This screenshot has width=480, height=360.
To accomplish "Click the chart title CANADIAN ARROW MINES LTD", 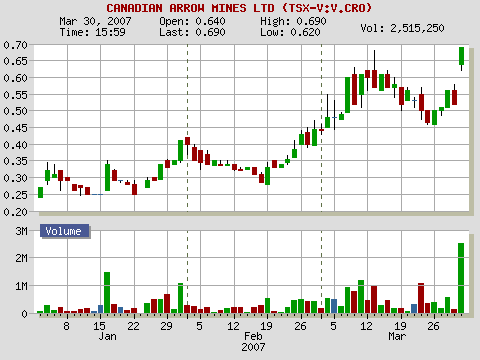I will (190, 8).
